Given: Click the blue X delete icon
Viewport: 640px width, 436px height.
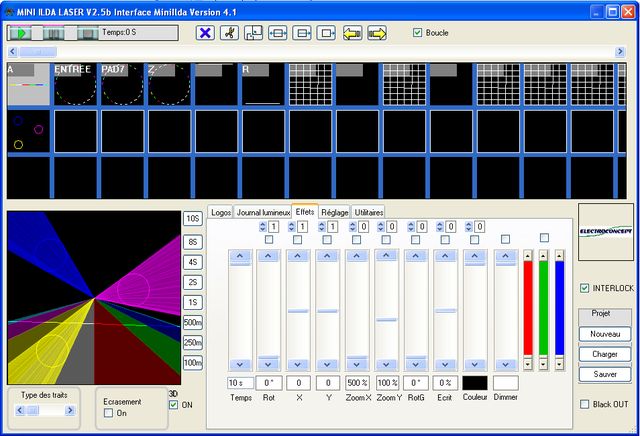Looking at the screenshot, I should point(205,33).
